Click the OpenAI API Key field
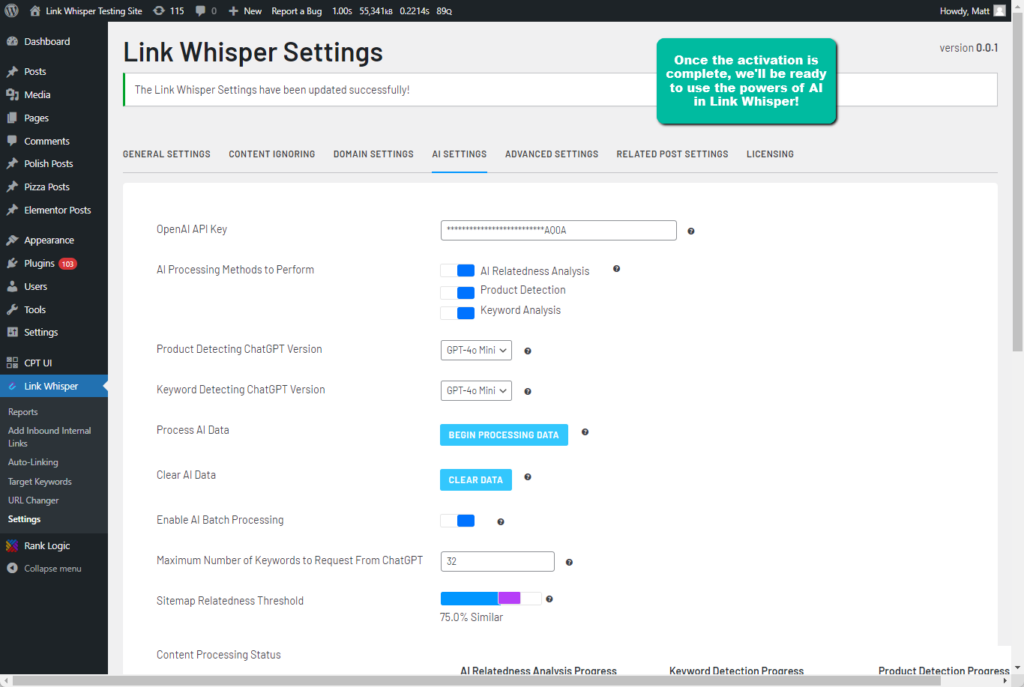This screenshot has height=687, width=1024. click(x=558, y=230)
